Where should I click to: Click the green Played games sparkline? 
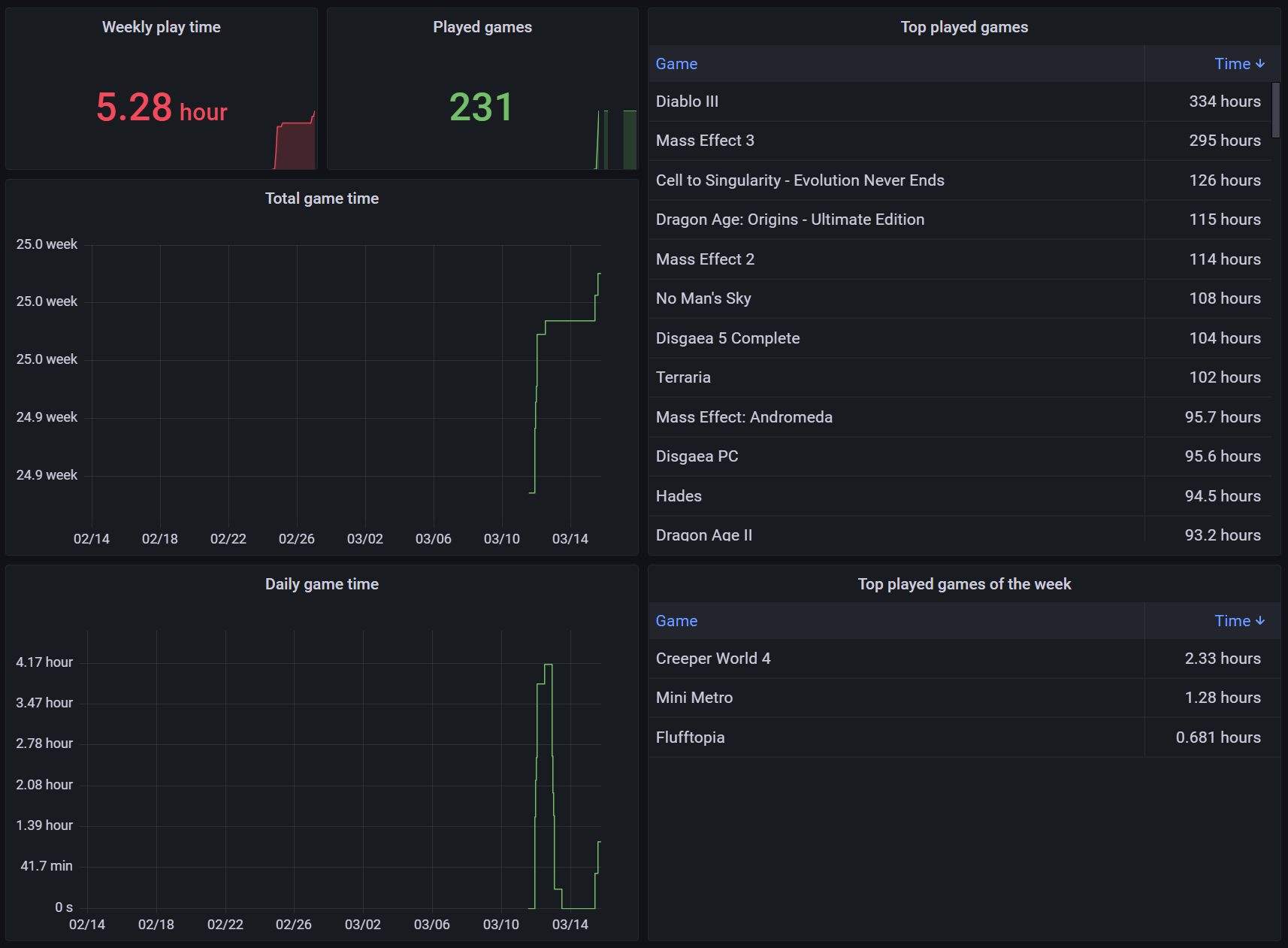coord(616,140)
